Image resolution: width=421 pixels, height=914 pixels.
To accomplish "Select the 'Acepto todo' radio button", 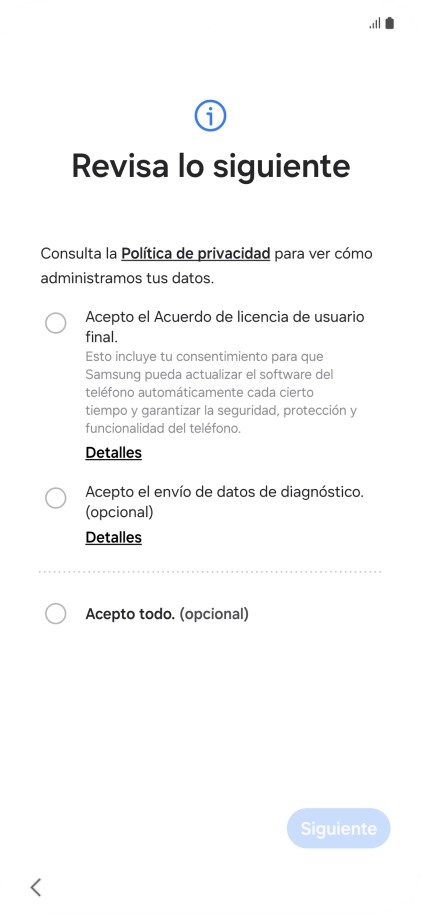I will [56, 613].
